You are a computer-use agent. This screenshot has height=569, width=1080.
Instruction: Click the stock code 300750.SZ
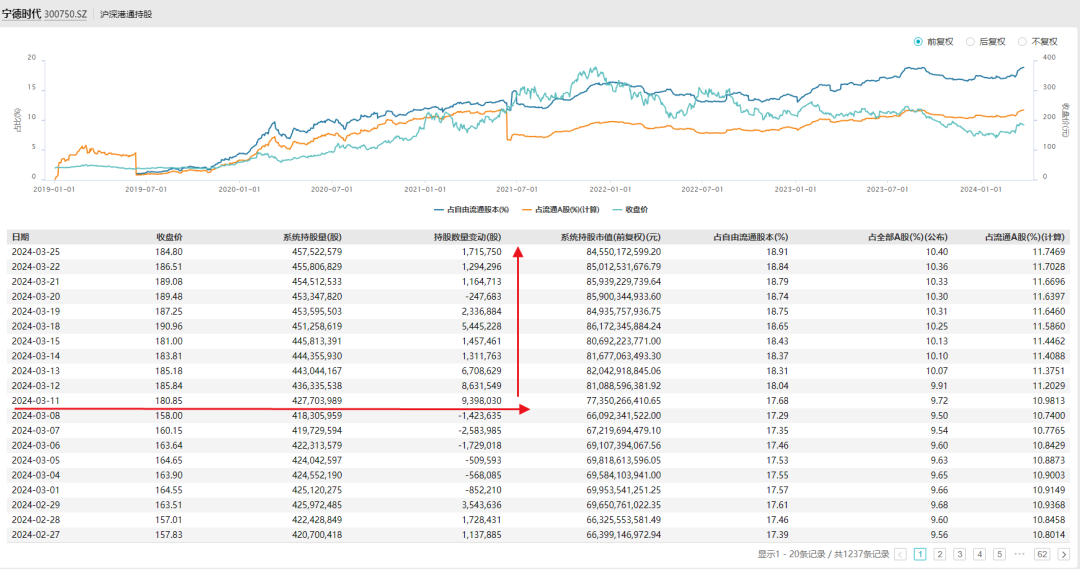tap(65, 14)
